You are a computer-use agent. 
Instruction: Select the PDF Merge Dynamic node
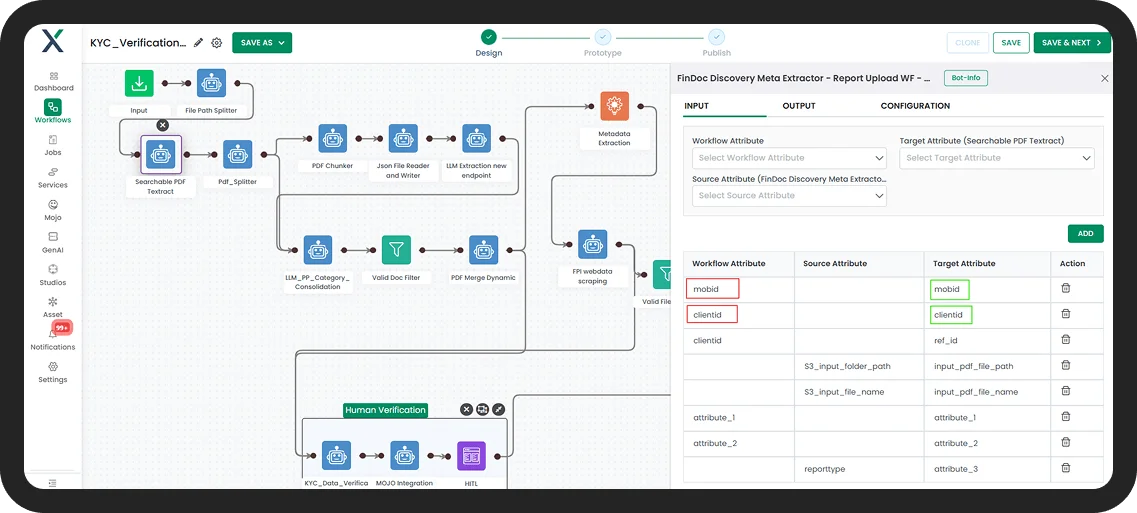483,250
